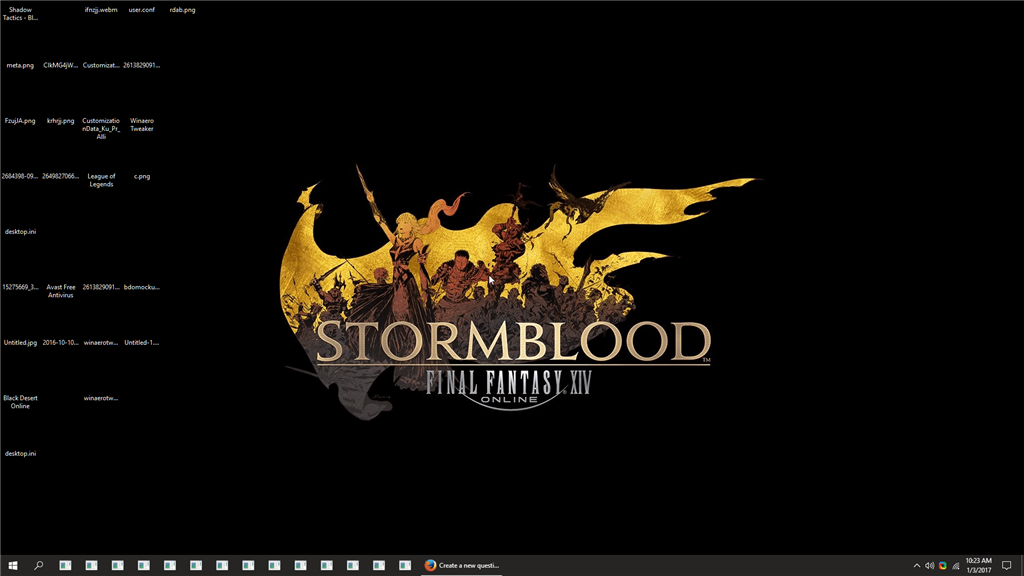The width and height of the screenshot is (1024, 576).
Task: Select the Untitled.jpg desktop file
Action: tap(20, 343)
